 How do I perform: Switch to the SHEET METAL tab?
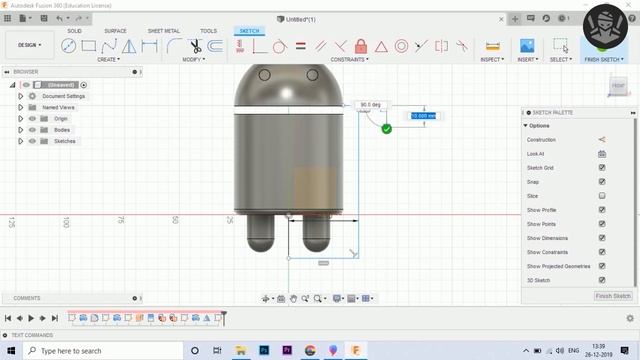[x=164, y=31]
